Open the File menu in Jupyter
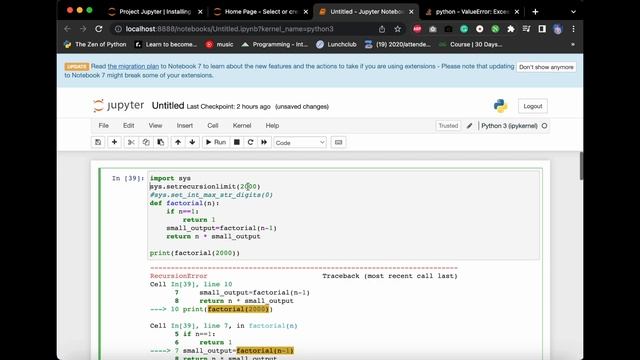Viewport: 640px width, 360px height. [x=104, y=126]
